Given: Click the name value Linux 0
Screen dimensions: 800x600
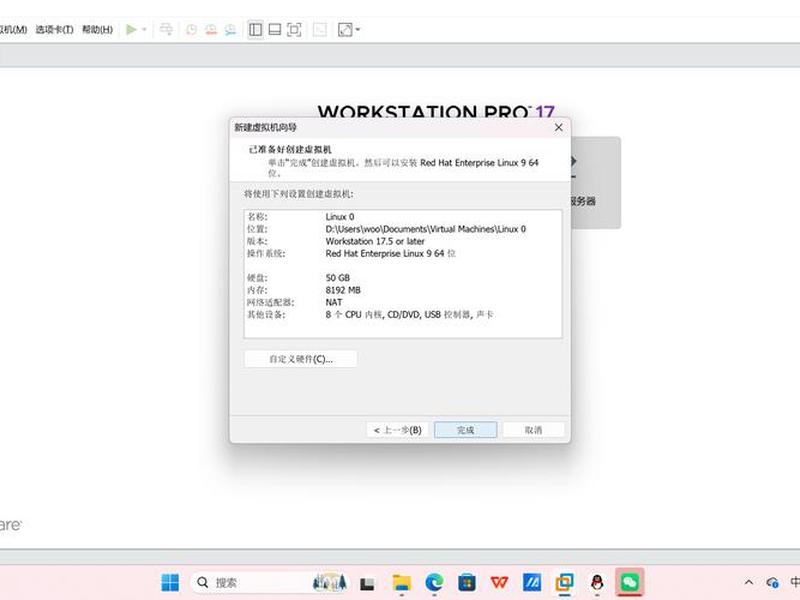Looking at the screenshot, I should point(340,217).
